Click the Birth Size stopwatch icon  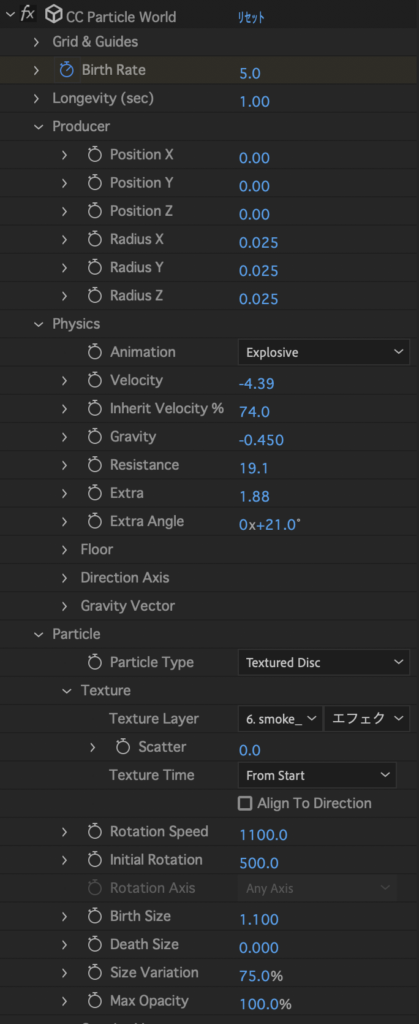(95, 917)
